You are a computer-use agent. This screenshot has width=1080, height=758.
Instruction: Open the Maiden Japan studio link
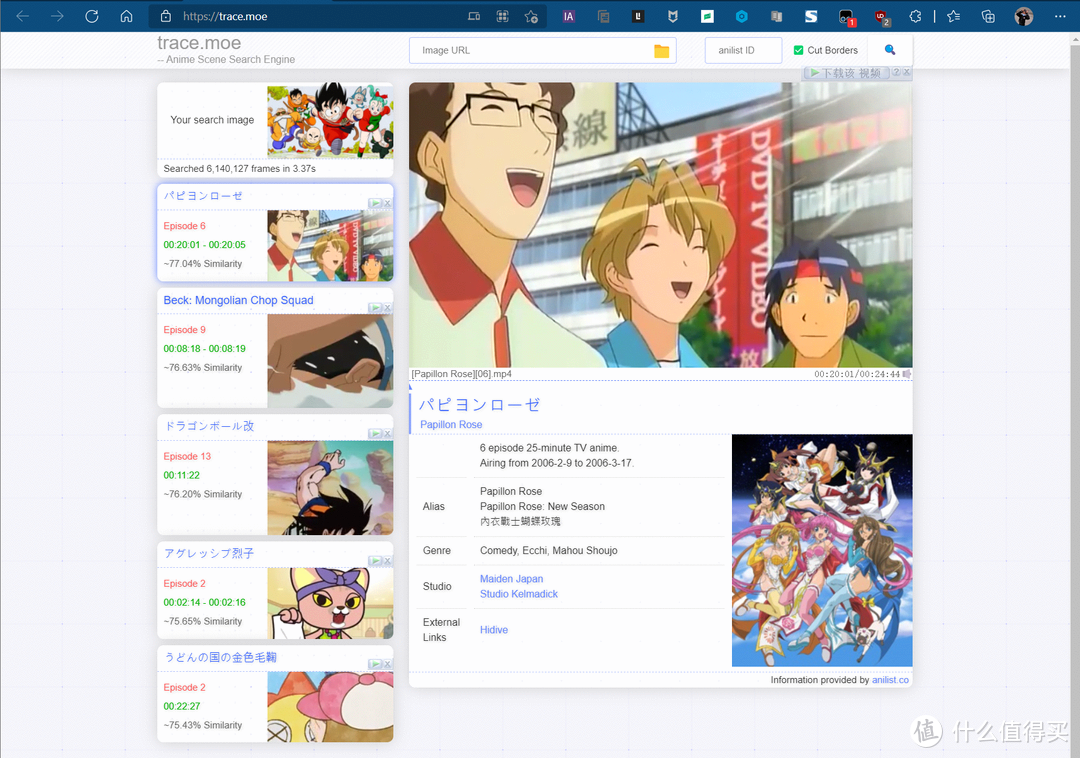click(x=511, y=579)
